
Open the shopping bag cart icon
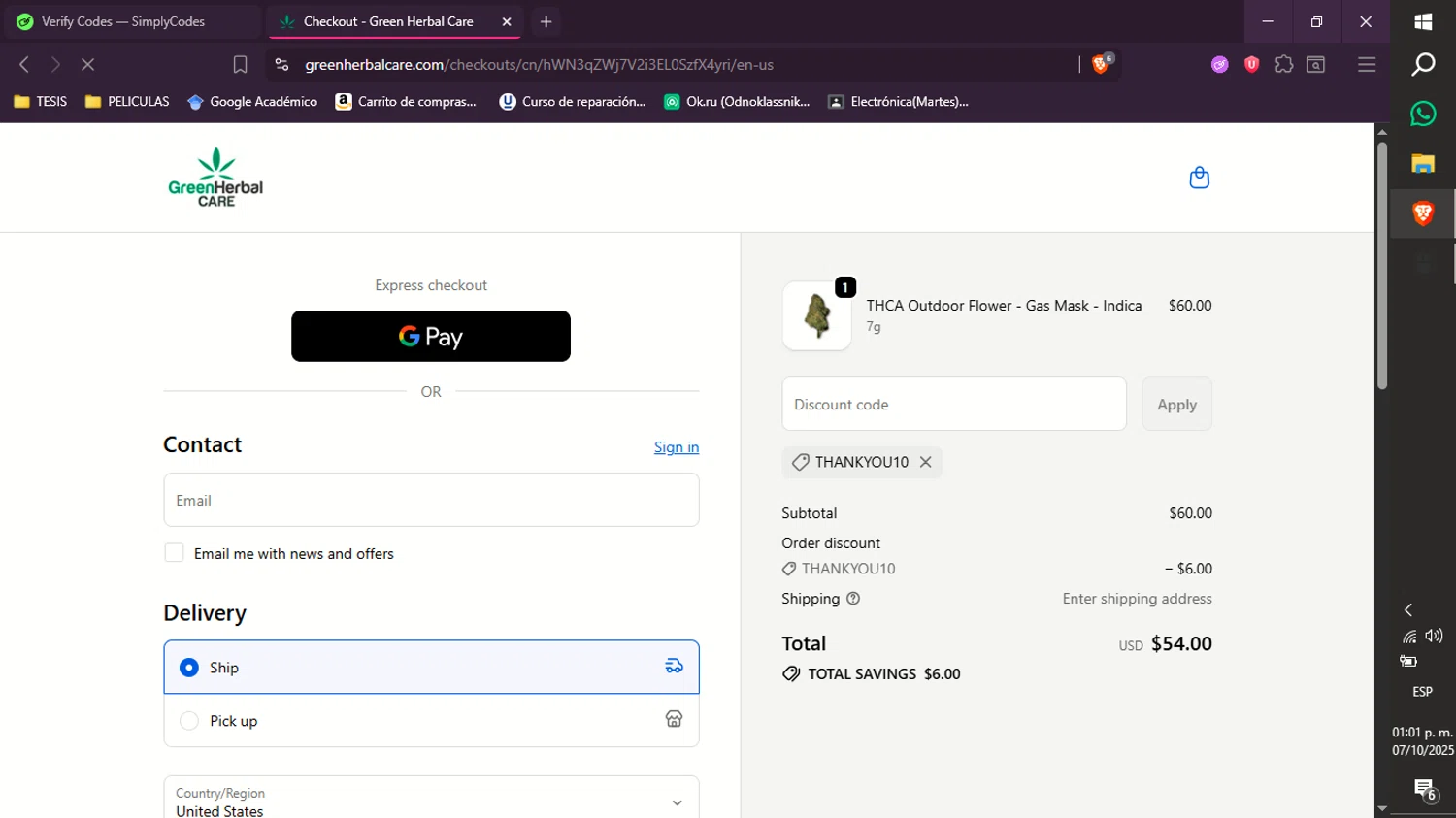click(1199, 178)
